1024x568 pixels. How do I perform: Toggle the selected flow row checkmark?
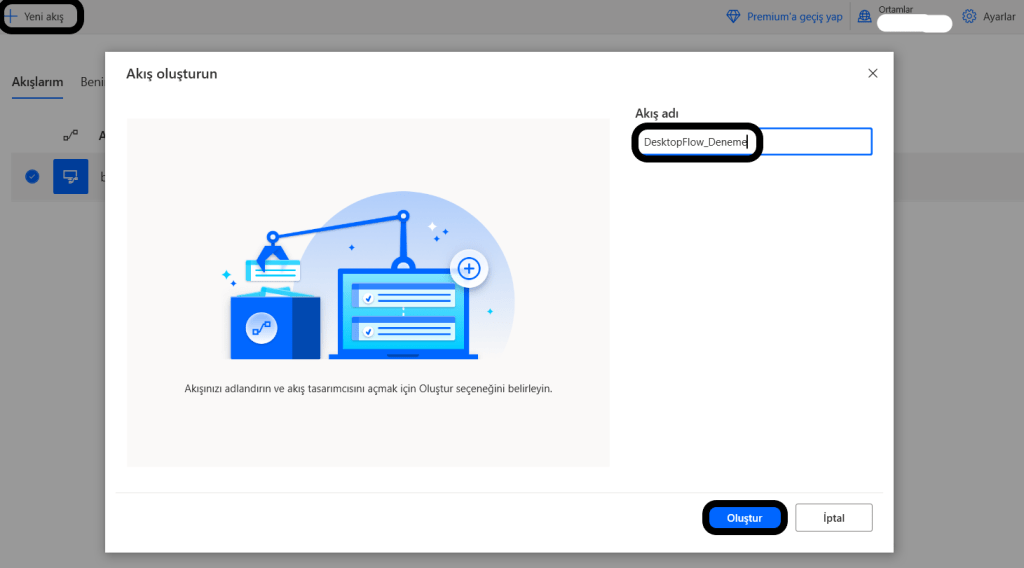tap(32, 176)
